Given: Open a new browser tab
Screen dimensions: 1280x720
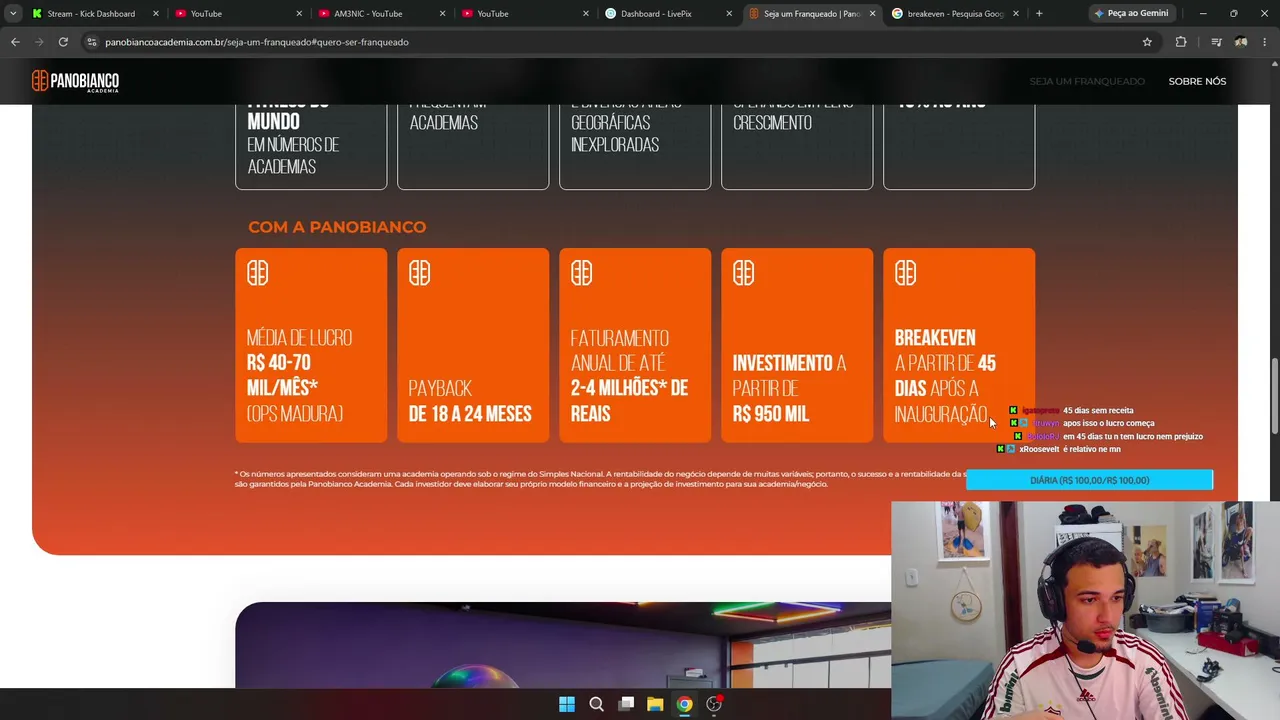Looking at the screenshot, I should [x=1039, y=14].
